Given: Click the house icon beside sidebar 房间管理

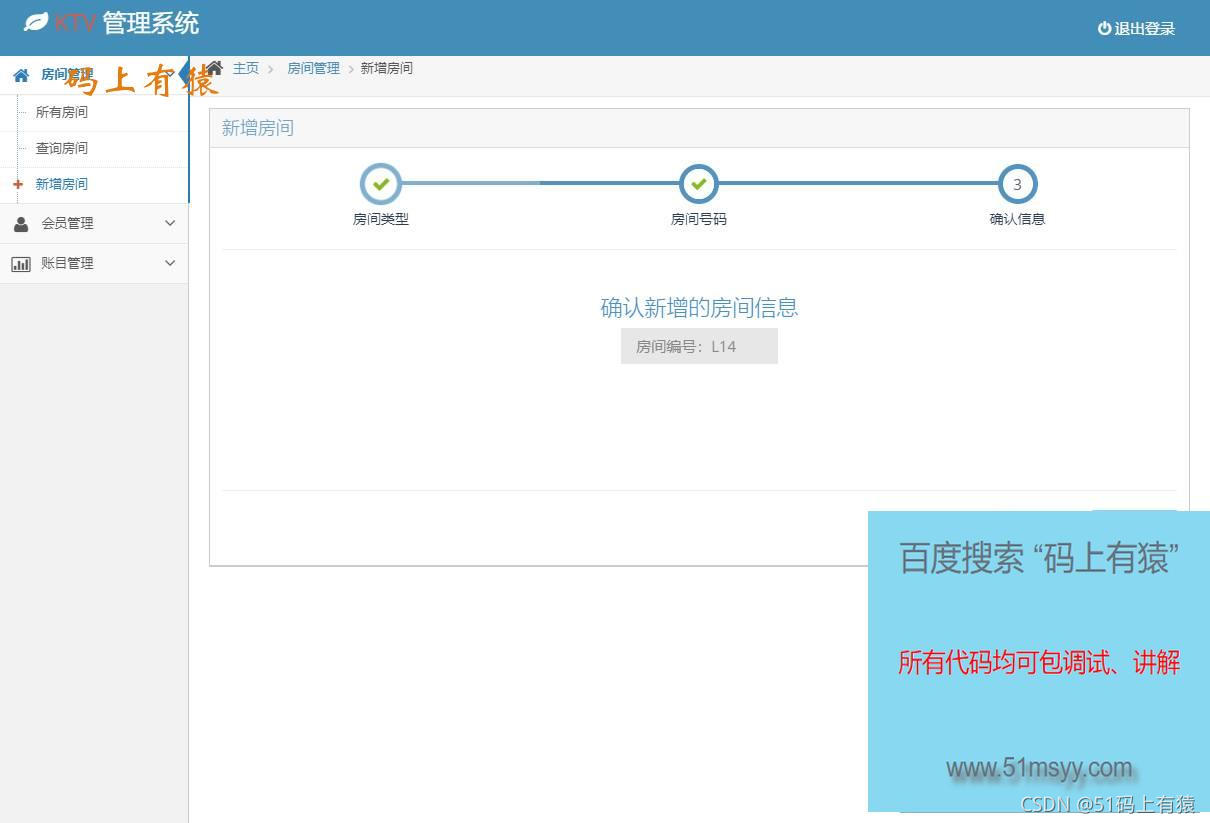Looking at the screenshot, I should point(21,75).
